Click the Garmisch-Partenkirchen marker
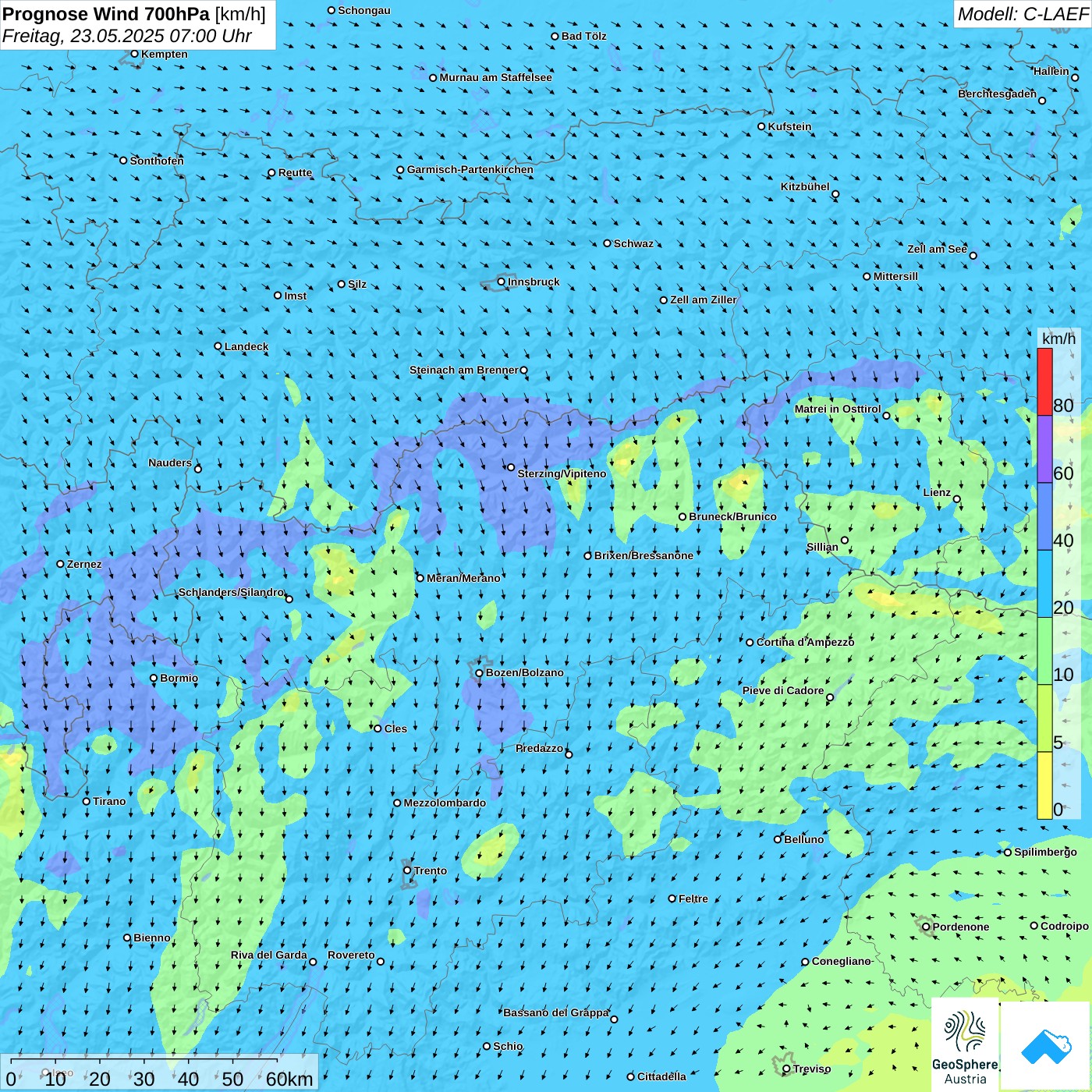The width and height of the screenshot is (1092, 1092). (400, 169)
